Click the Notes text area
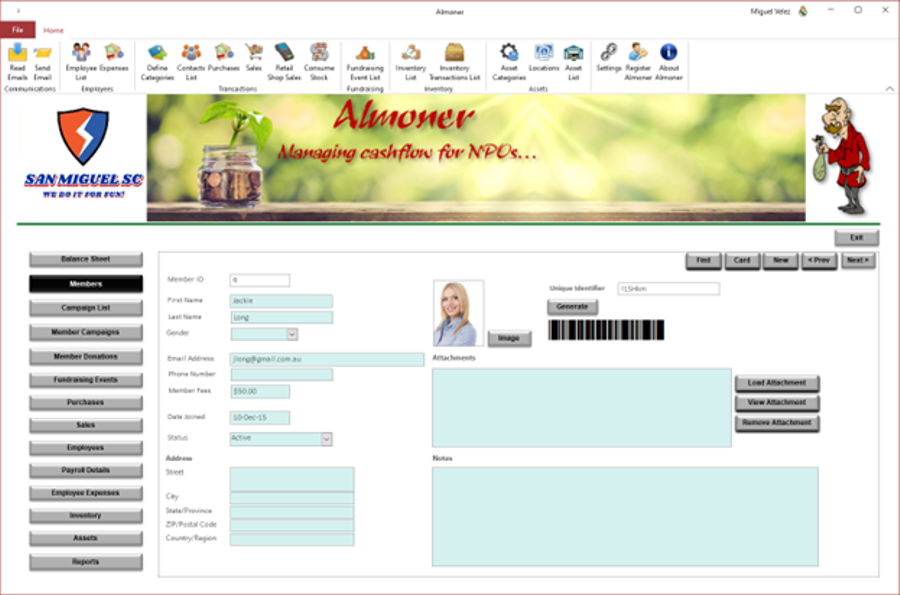The height and width of the screenshot is (595, 900). coord(625,516)
